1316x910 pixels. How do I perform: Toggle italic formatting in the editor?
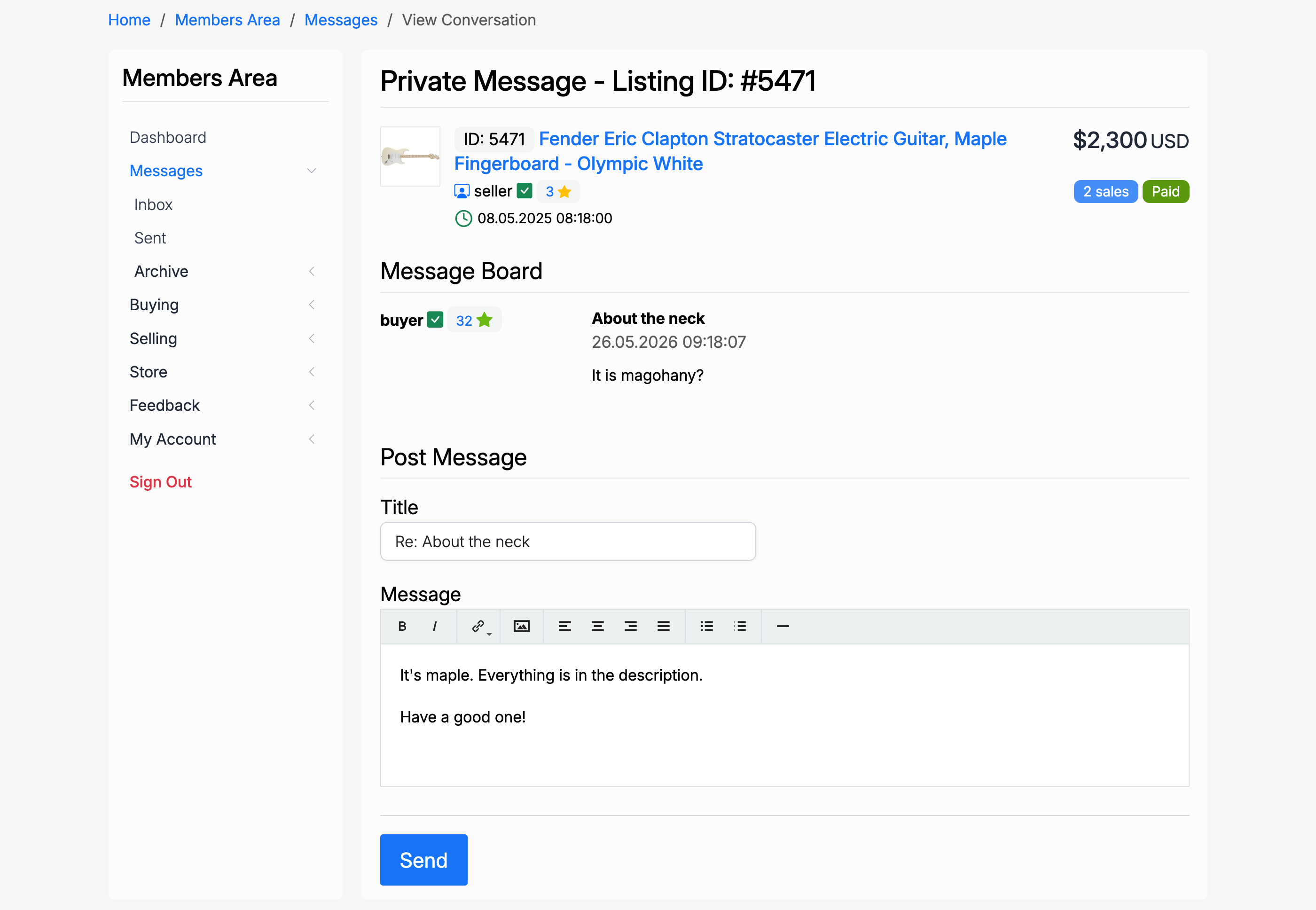434,626
